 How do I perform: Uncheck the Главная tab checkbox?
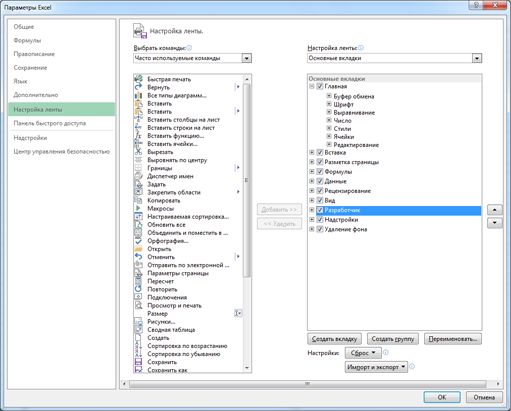coord(320,86)
